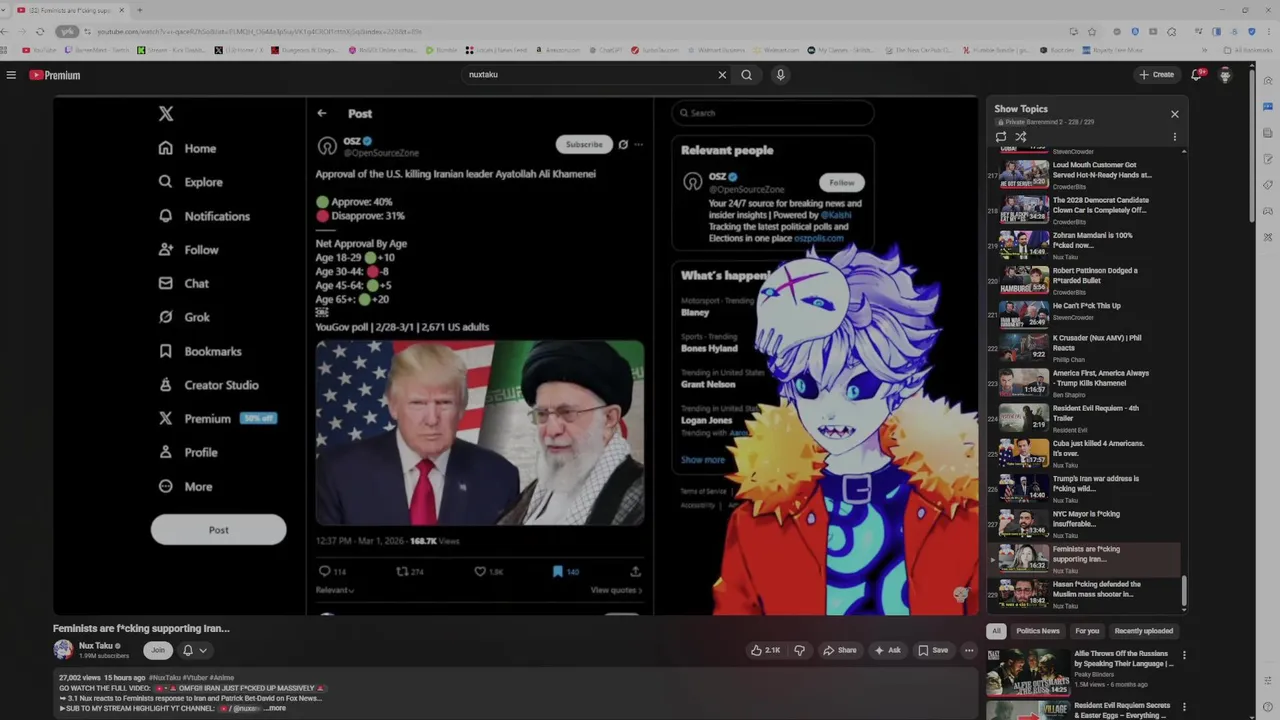Open options for Alfie Throws Off video
The width and height of the screenshot is (1280, 720).
tap(1184, 656)
